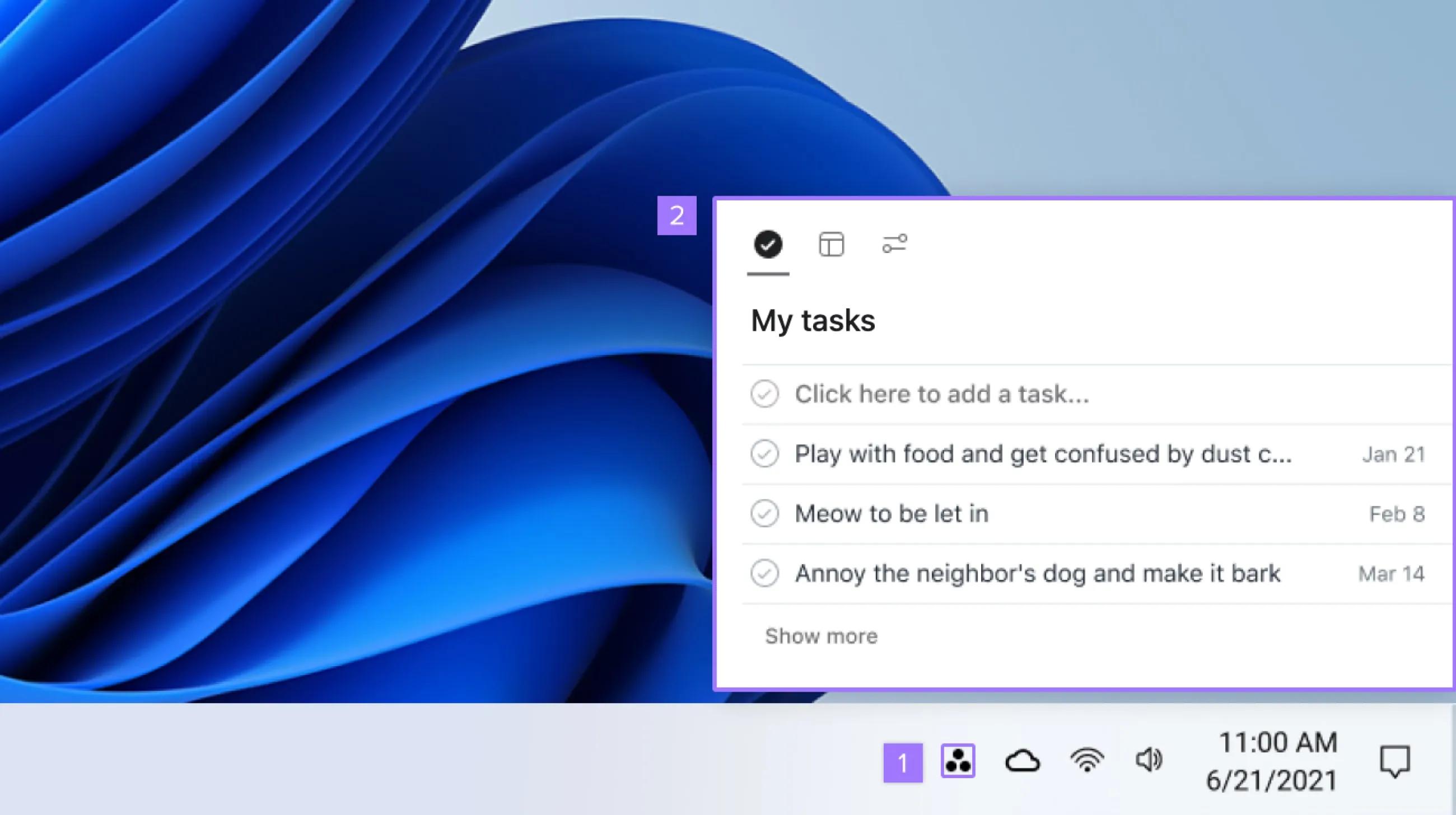Viewport: 1456px width, 815px height.
Task: Click the Jan 21 due date label
Action: [1395, 455]
